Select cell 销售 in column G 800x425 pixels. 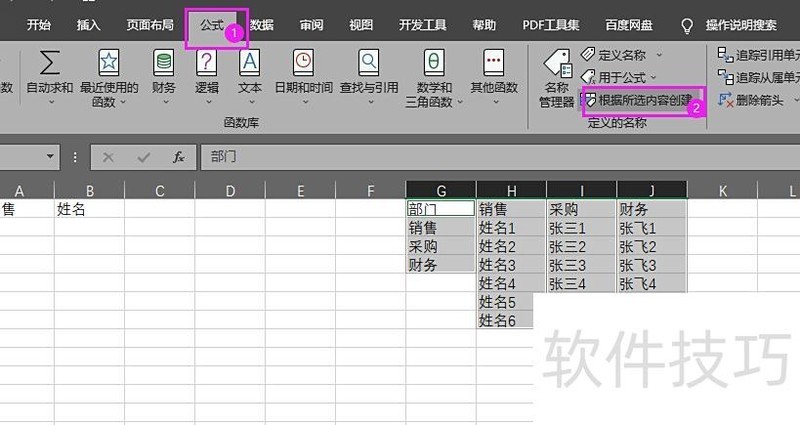441,228
